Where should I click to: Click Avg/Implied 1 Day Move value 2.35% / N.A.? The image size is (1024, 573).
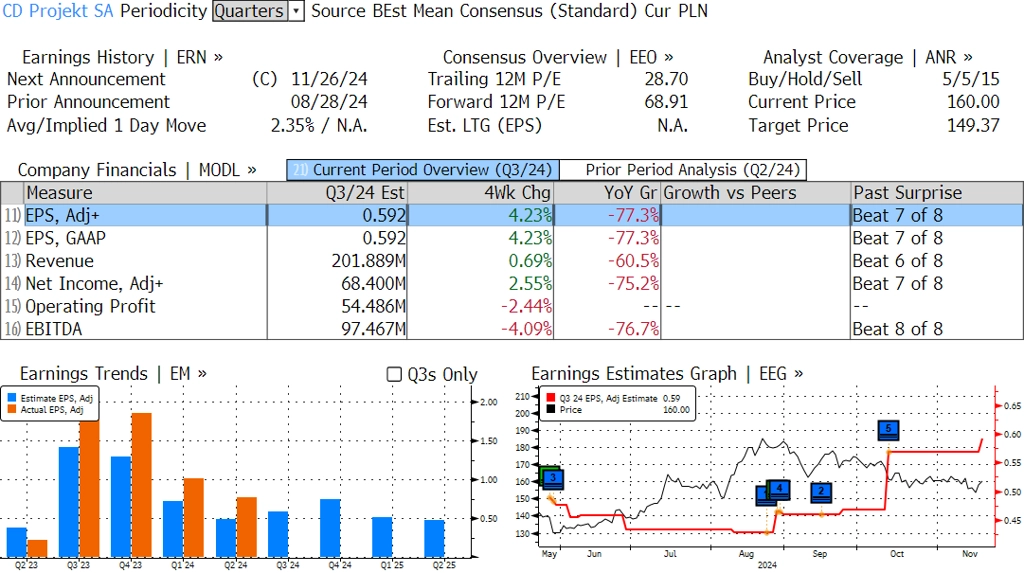[319, 125]
